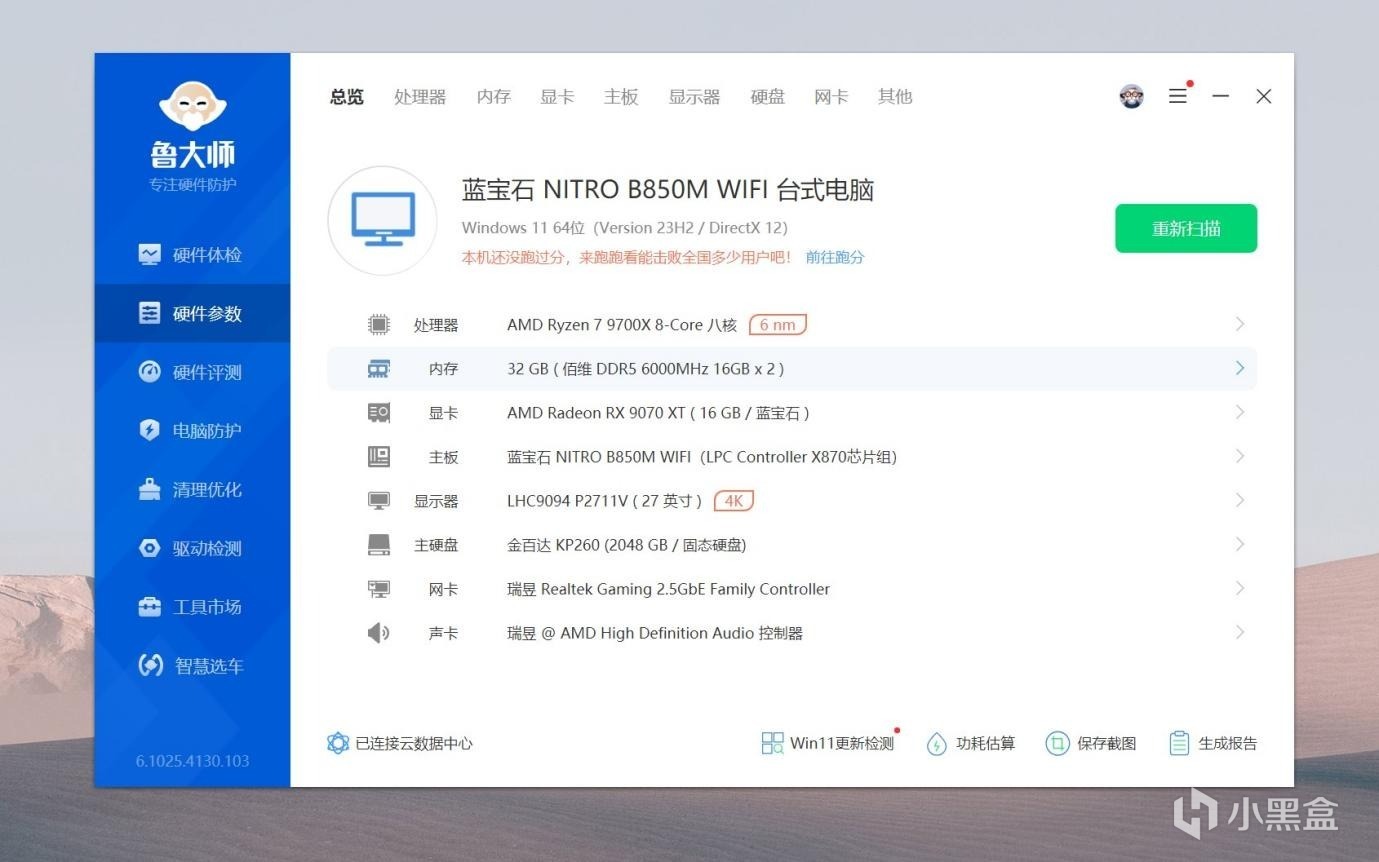
Task: Expand the 主硬盘 row chevron
Action: [x=1240, y=544]
